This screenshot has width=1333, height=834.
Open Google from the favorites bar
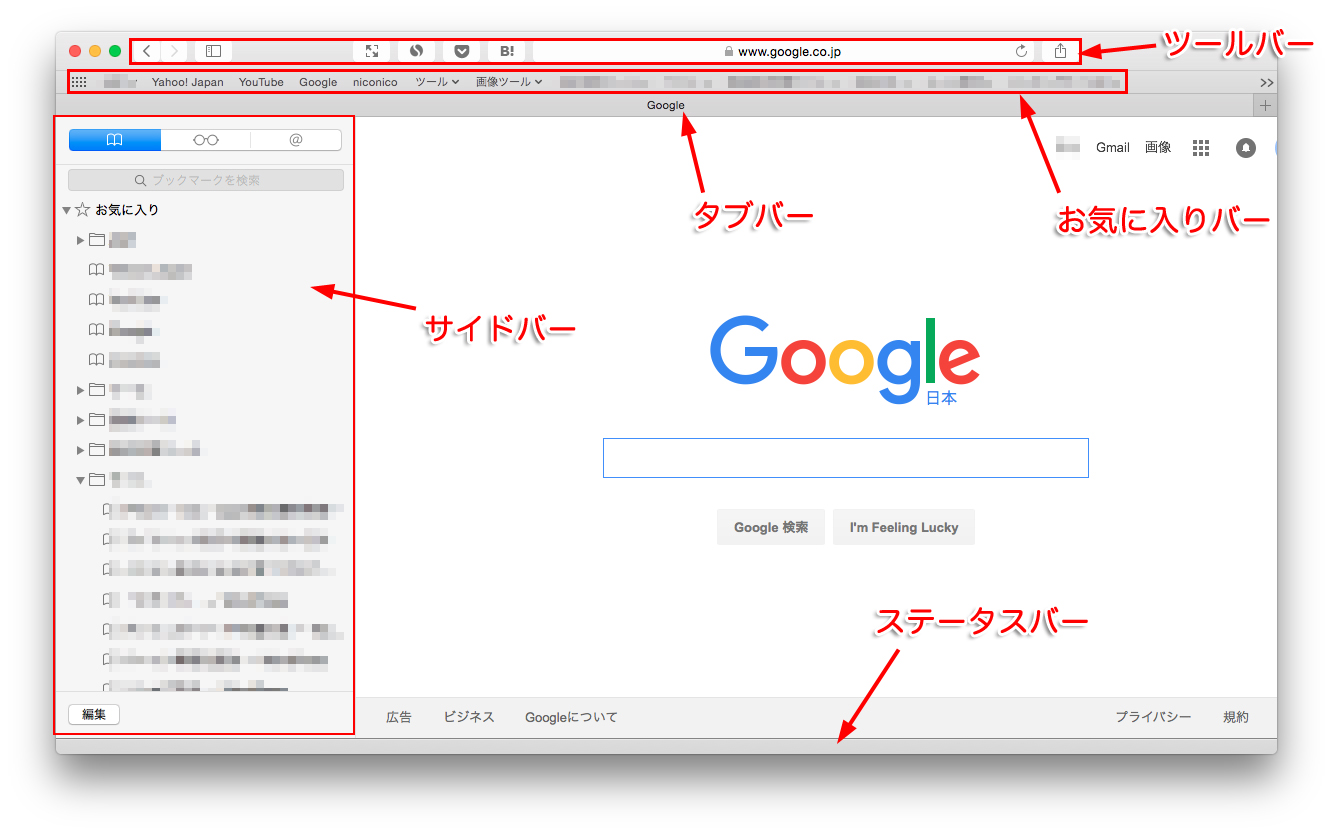(318, 82)
